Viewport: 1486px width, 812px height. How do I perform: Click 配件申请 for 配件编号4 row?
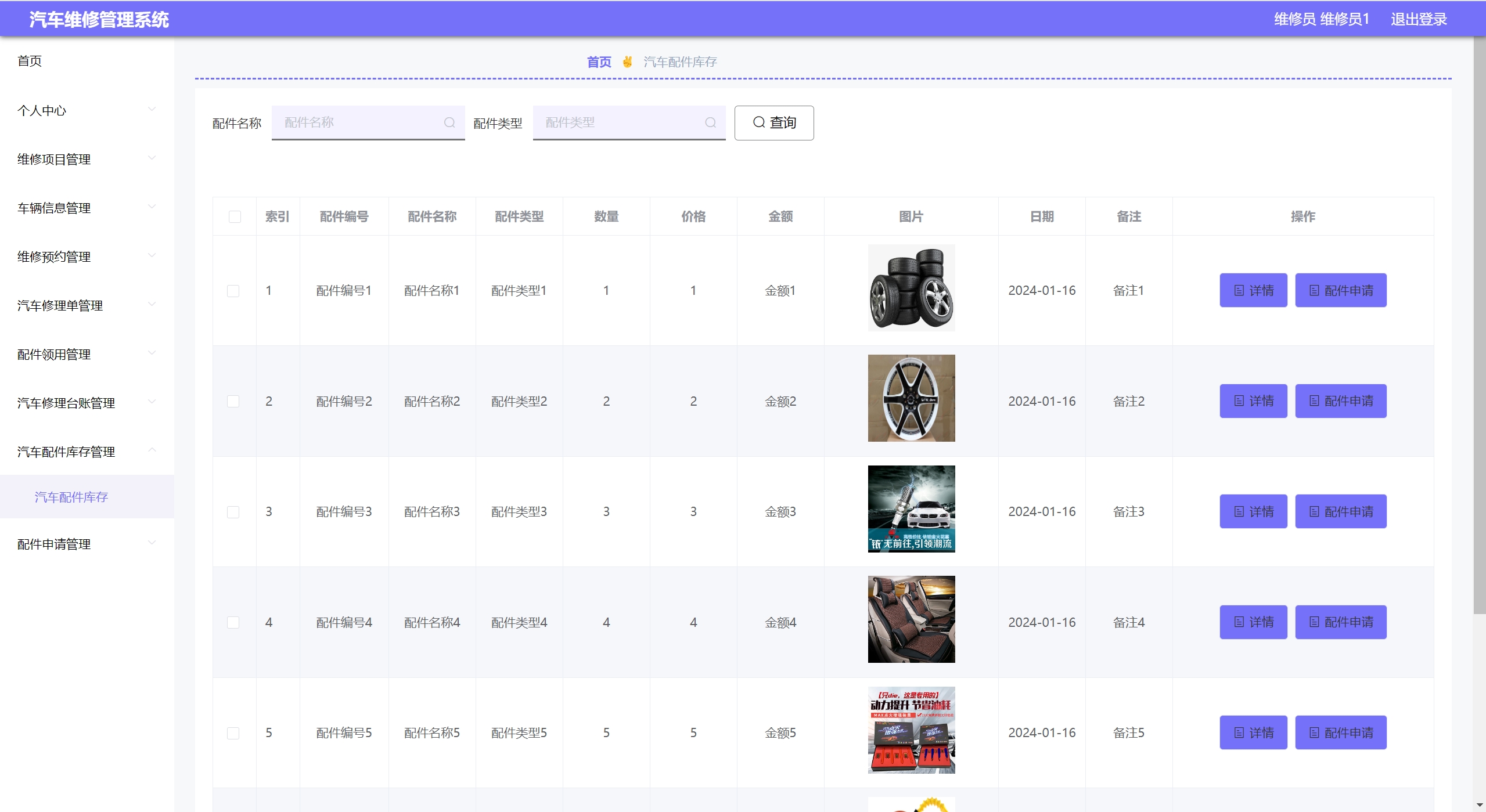(1340, 622)
